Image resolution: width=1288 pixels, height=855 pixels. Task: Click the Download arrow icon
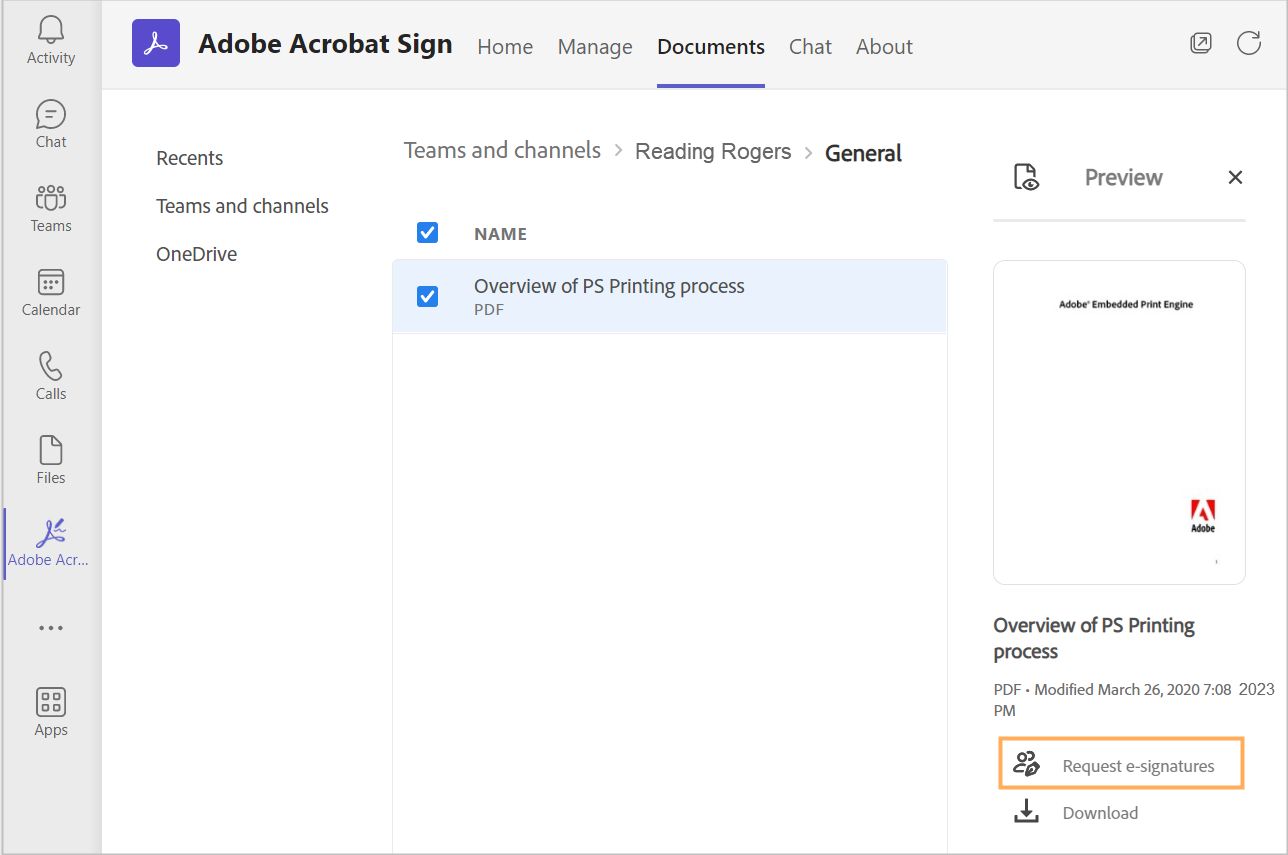click(1027, 812)
